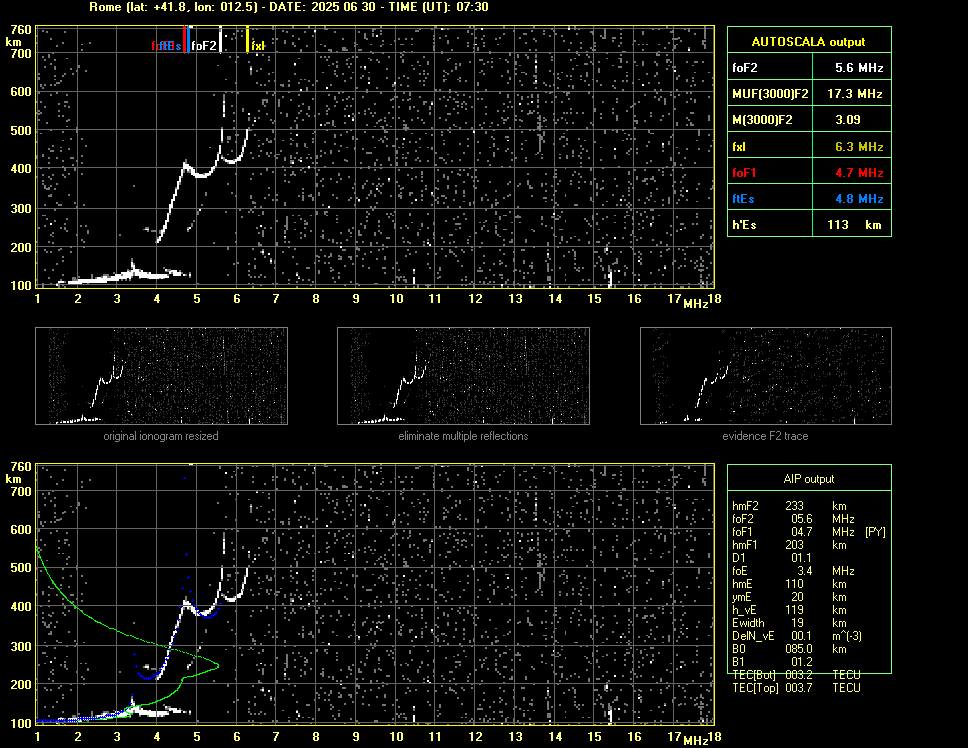The width and height of the screenshot is (968, 748).
Task: Click the B1 01.2 row
Action: 772,662
